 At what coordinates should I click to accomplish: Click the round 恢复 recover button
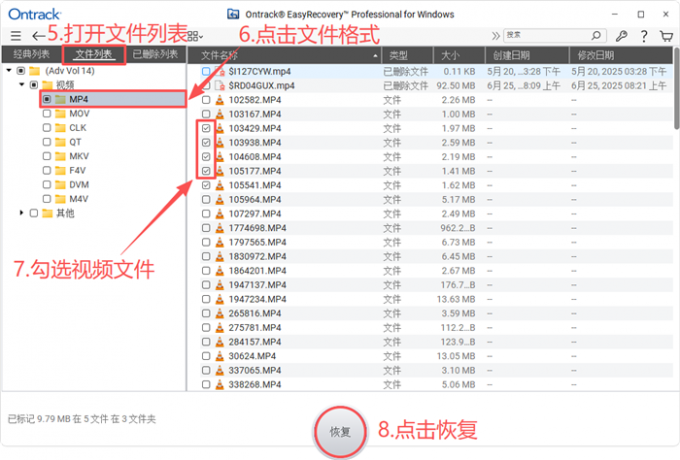point(340,431)
